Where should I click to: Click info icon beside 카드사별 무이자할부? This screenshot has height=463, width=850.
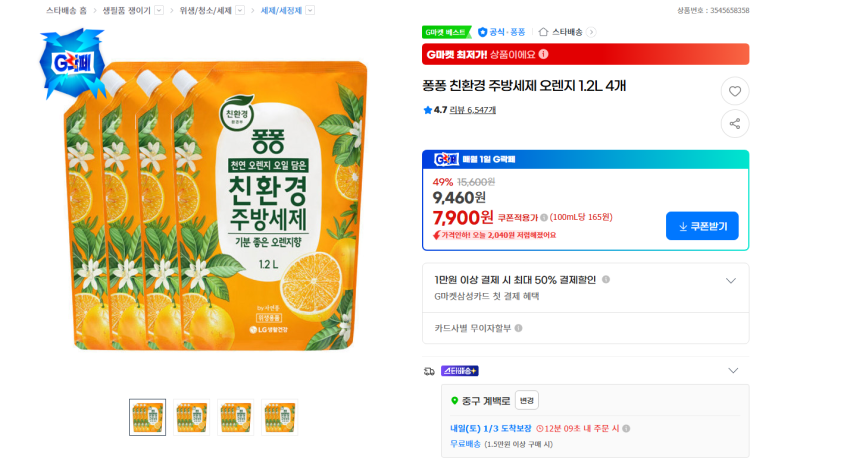(518, 328)
